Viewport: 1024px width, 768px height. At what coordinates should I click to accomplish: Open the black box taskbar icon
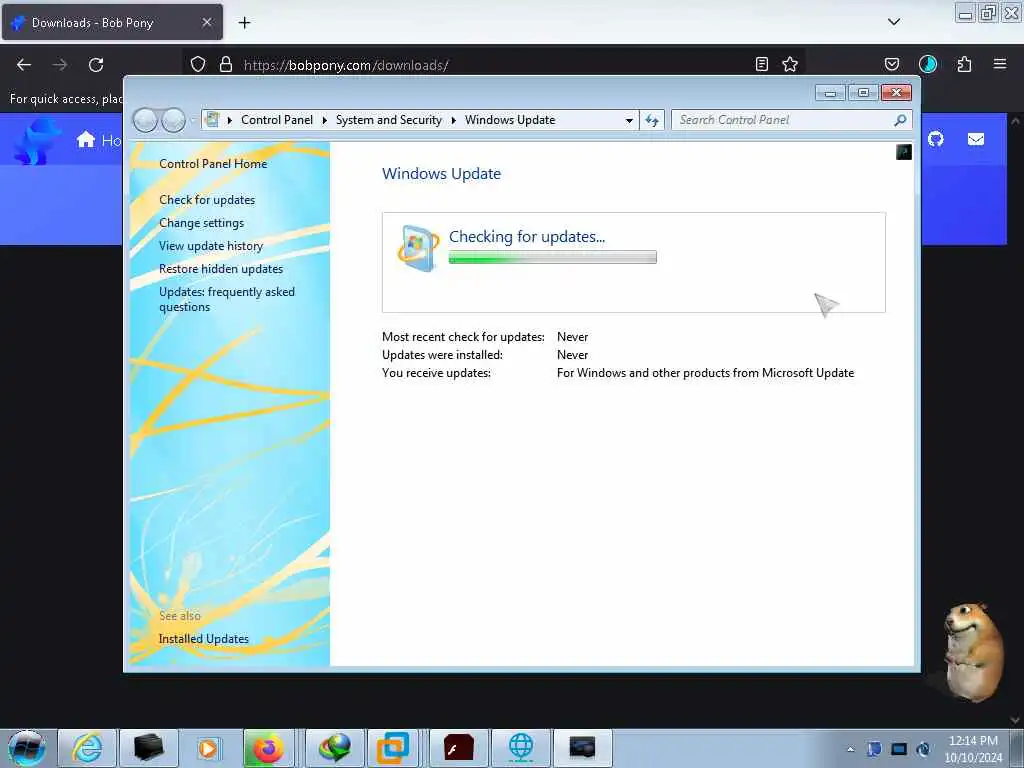point(148,748)
